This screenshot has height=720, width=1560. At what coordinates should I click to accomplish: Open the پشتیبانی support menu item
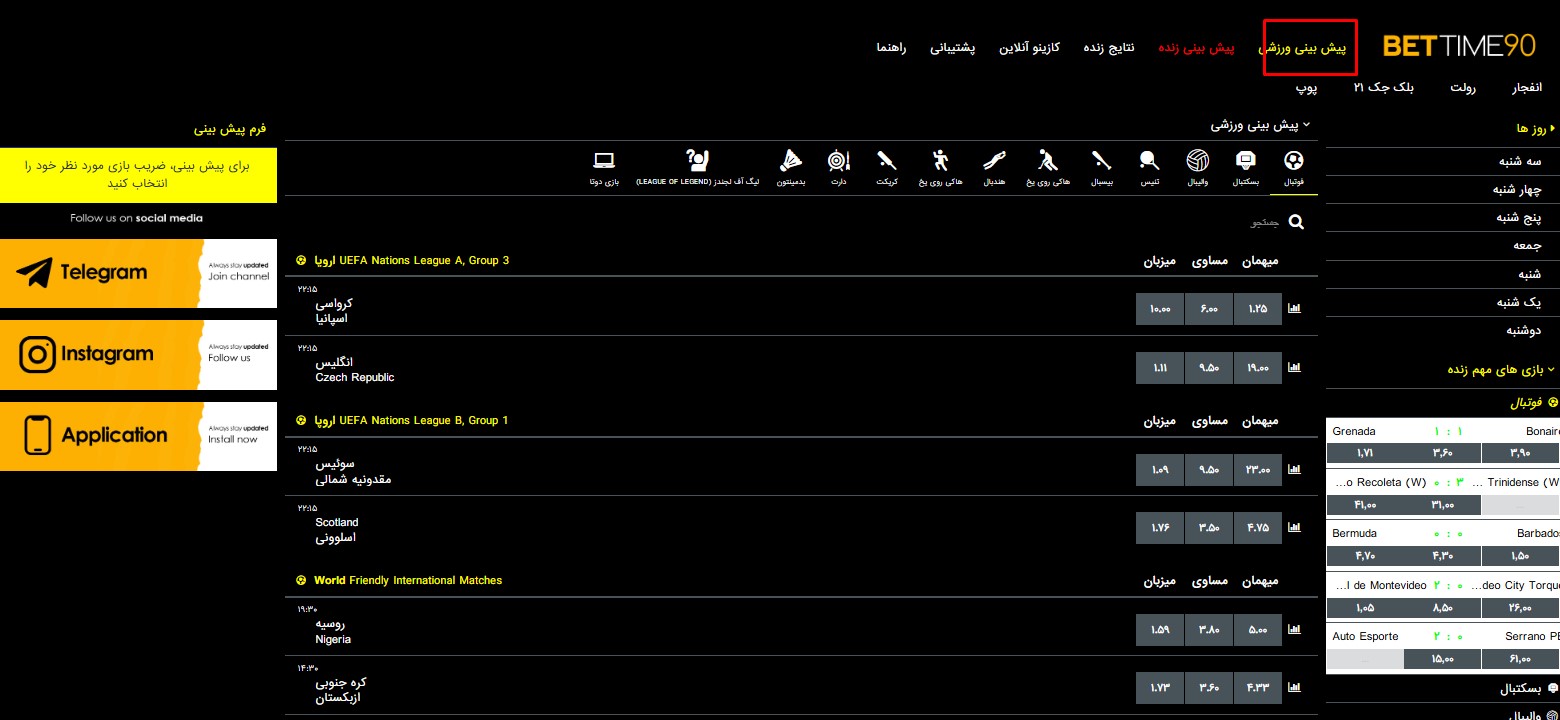953,47
